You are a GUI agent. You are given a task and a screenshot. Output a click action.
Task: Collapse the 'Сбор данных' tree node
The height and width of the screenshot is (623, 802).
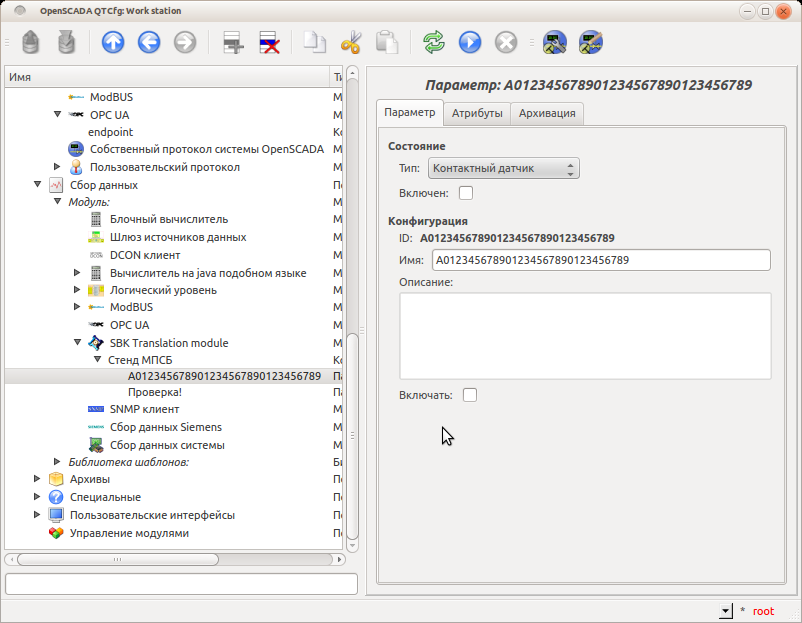pyautogui.click(x=38, y=185)
